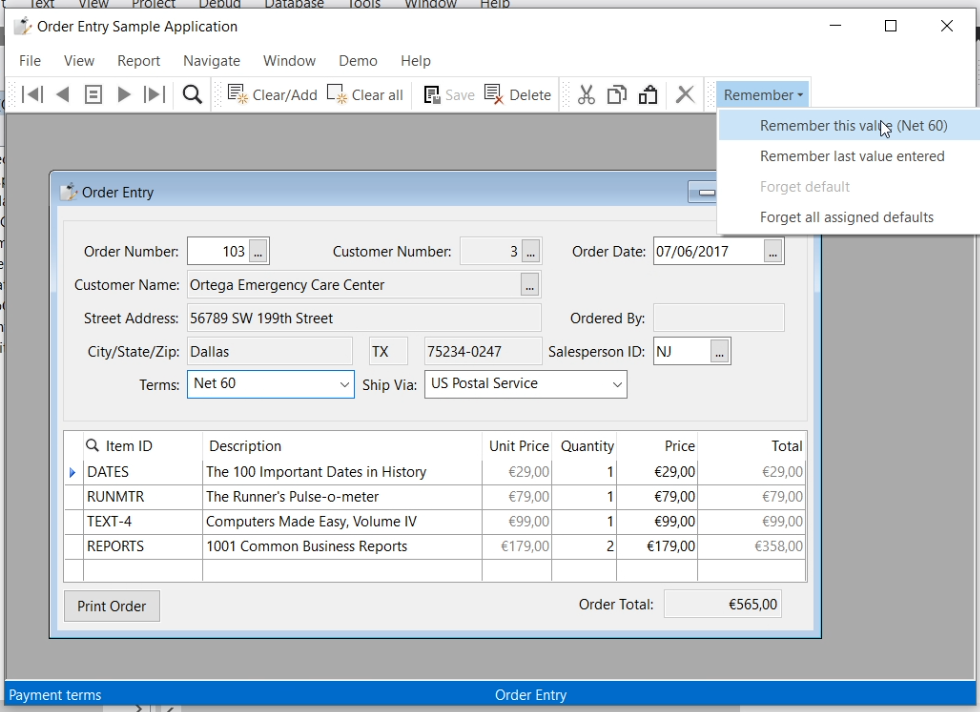The height and width of the screenshot is (712, 980).
Task: Go to the previous record
Action: pyautogui.click(x=63, y=95)
